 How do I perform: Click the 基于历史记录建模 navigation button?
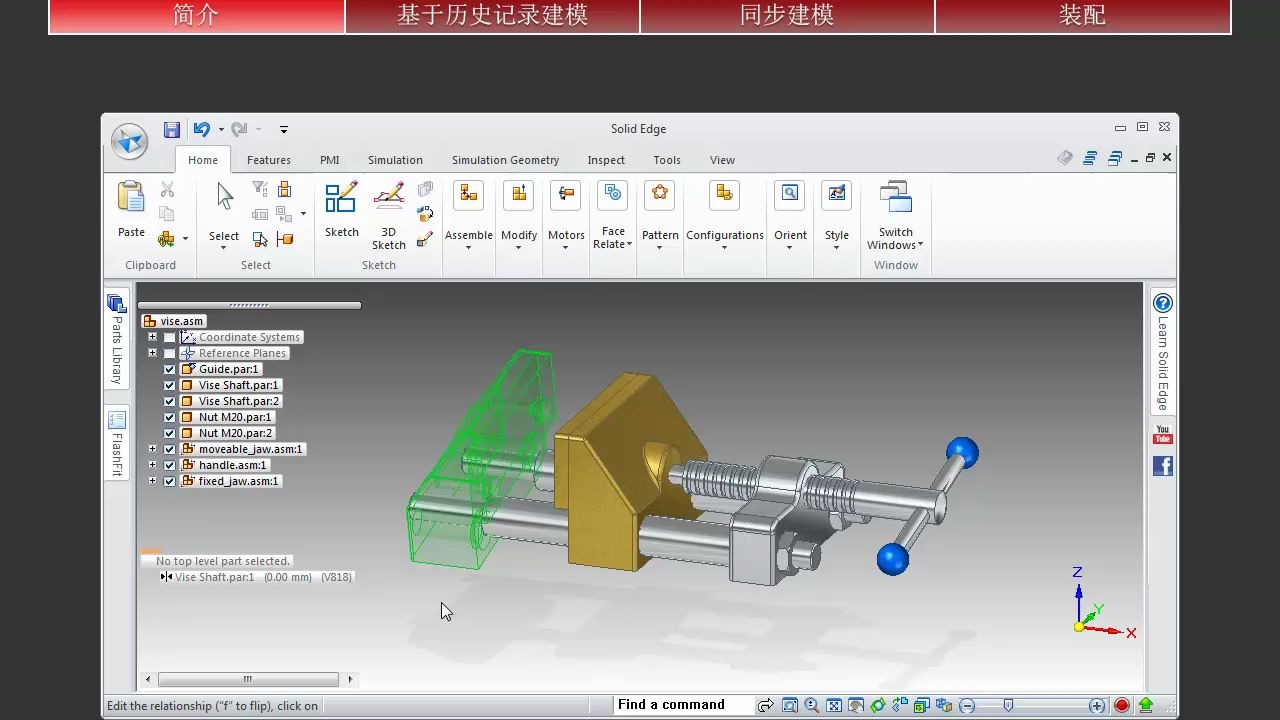click(x=492, y=16)
